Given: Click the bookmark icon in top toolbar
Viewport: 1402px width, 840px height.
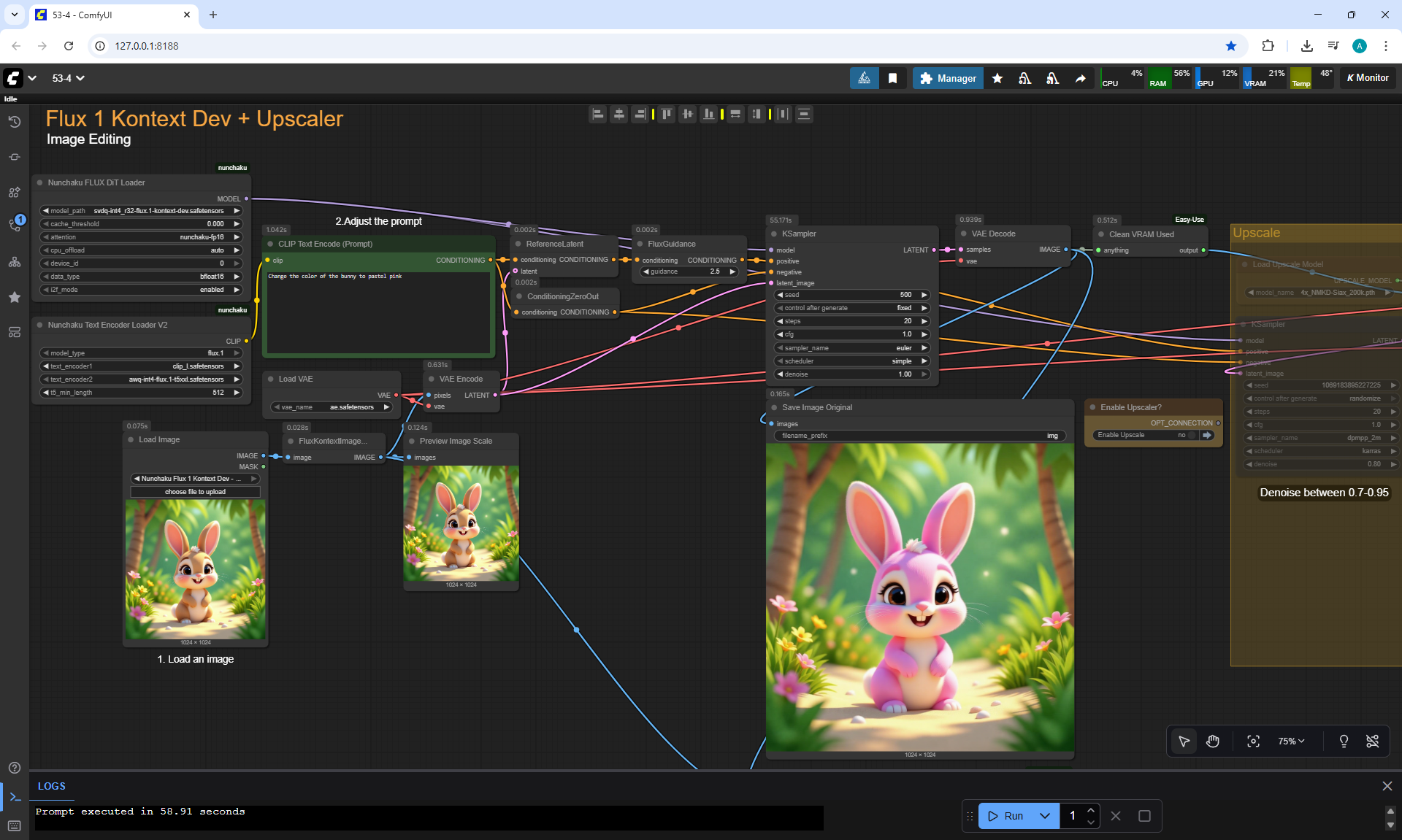Looking at the screenshot, I should pos(892,78).
